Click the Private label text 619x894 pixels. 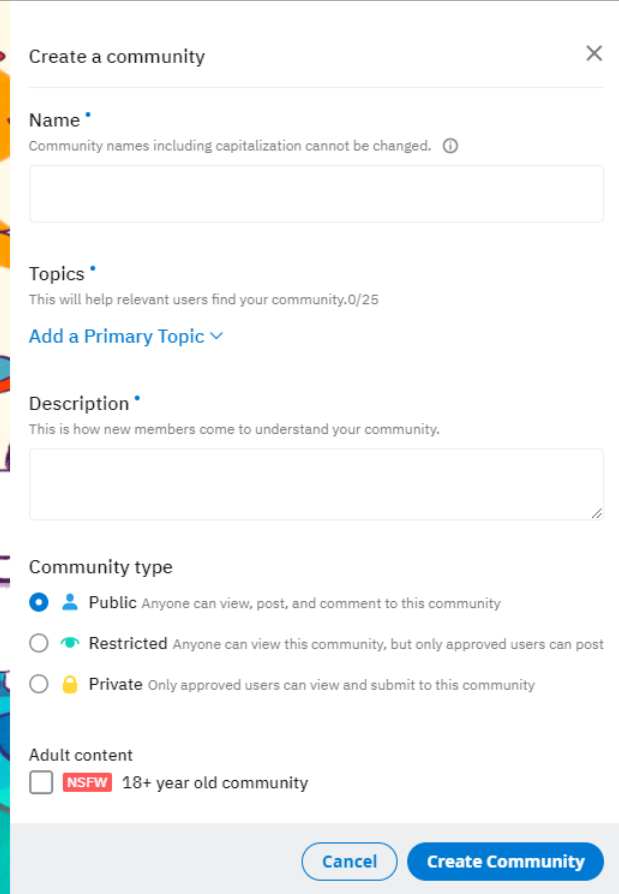point(116,685)
